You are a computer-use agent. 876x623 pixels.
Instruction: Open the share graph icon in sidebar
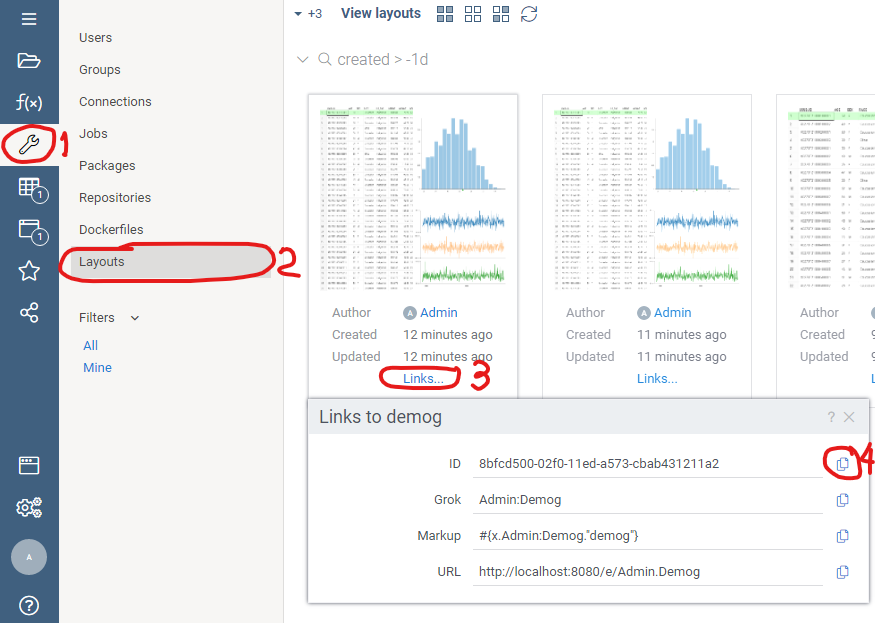pos(28,312)
